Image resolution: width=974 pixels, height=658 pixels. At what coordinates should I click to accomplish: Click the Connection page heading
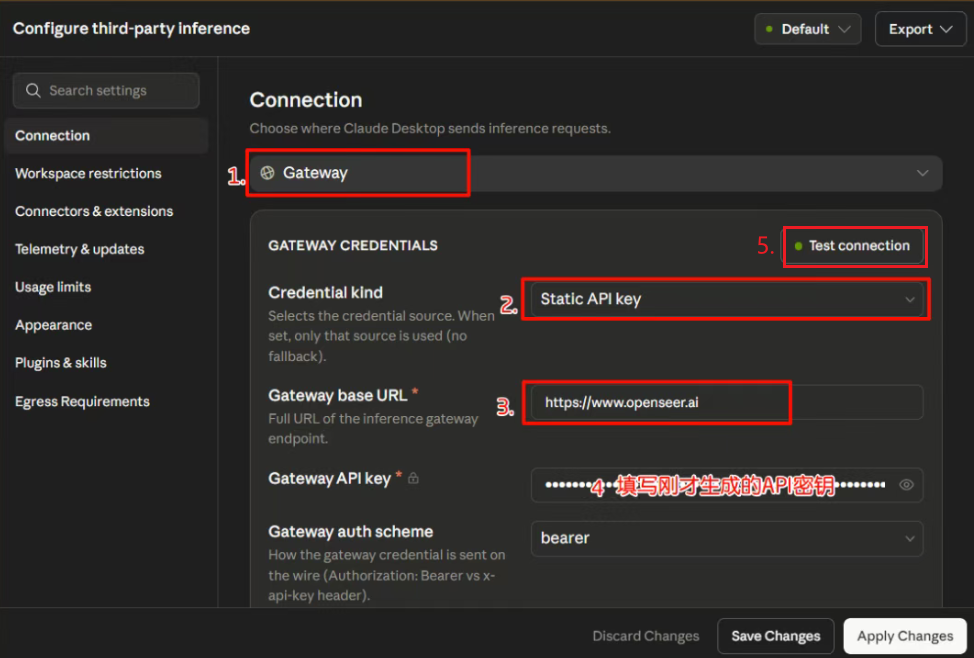coord(306,100)
